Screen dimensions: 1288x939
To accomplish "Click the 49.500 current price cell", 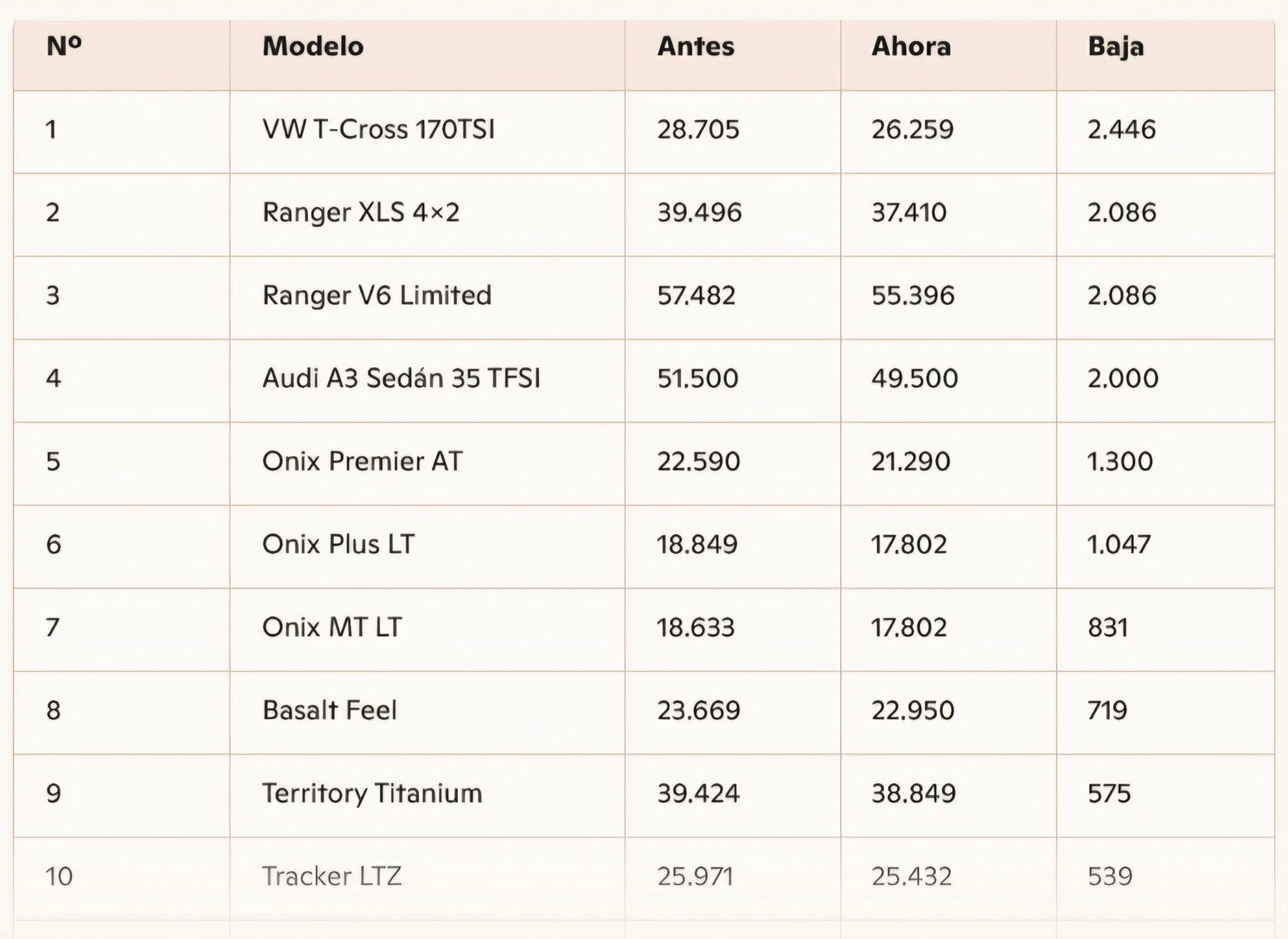I will [914, 378].
